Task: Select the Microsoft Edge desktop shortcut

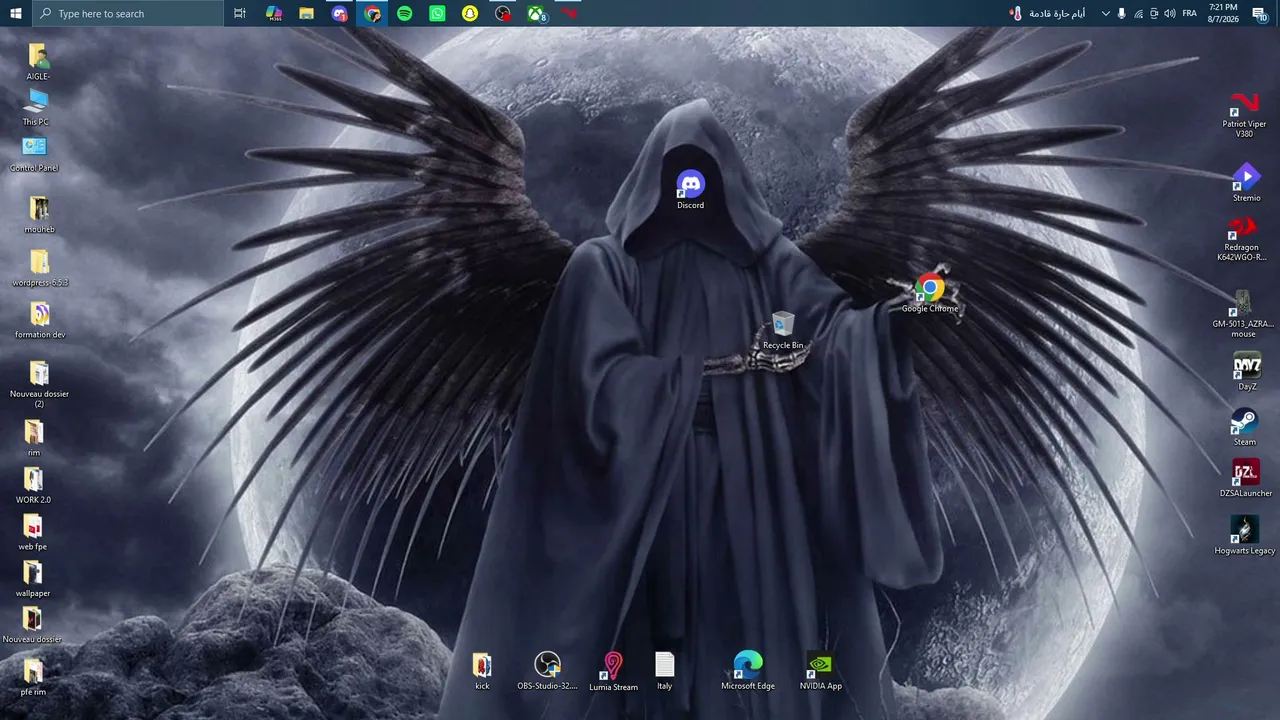Action: tap(748, 671)
